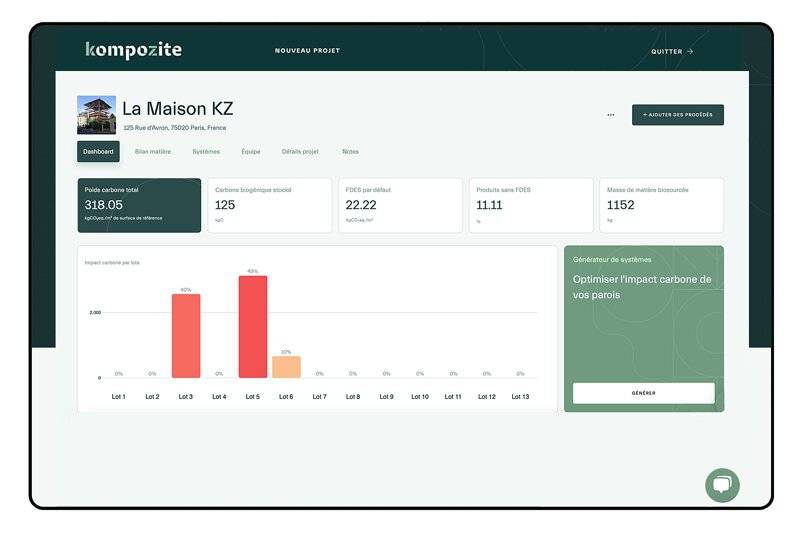This screenshot has width=799, height=541.
Task: Click the kompozite logo
Action: tap(133, 50)
